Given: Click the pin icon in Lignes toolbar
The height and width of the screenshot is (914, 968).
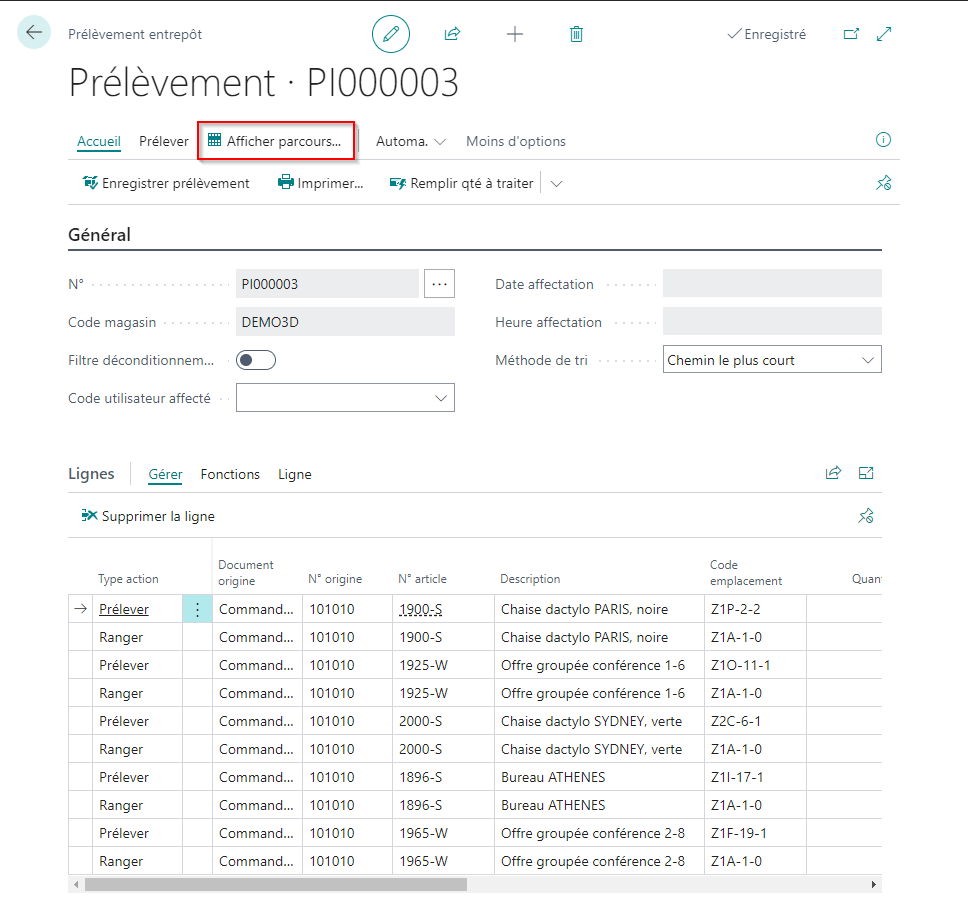Looking at the screenshot, I should point(866,516).
